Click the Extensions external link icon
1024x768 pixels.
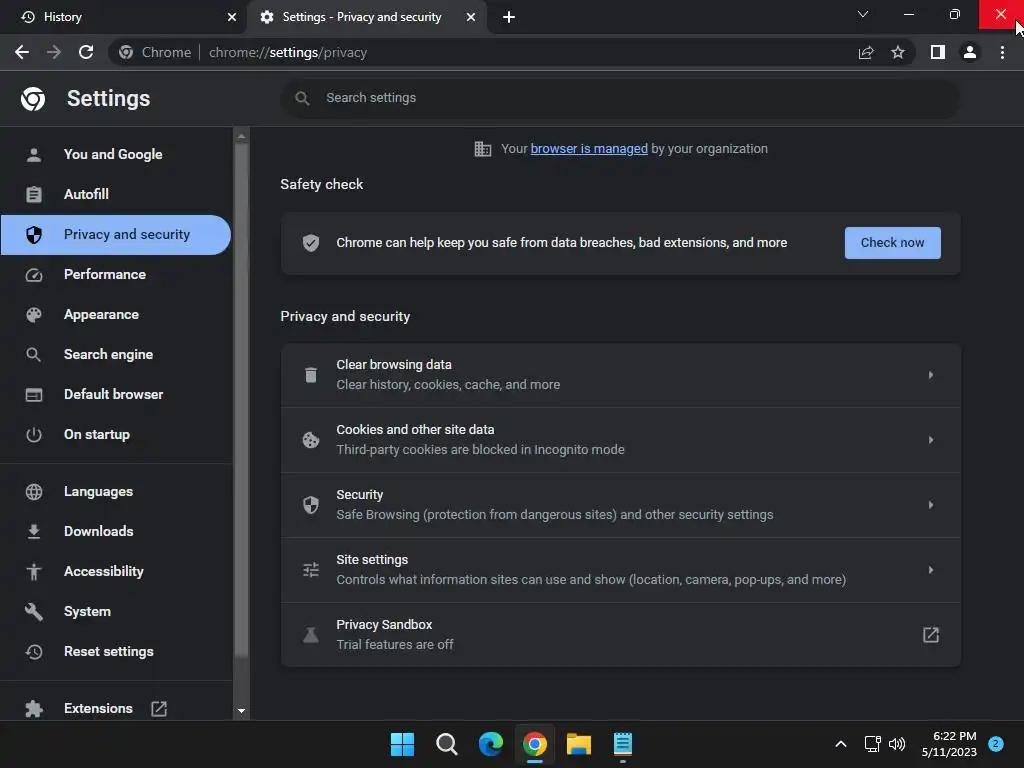click(x=159, y=709)
